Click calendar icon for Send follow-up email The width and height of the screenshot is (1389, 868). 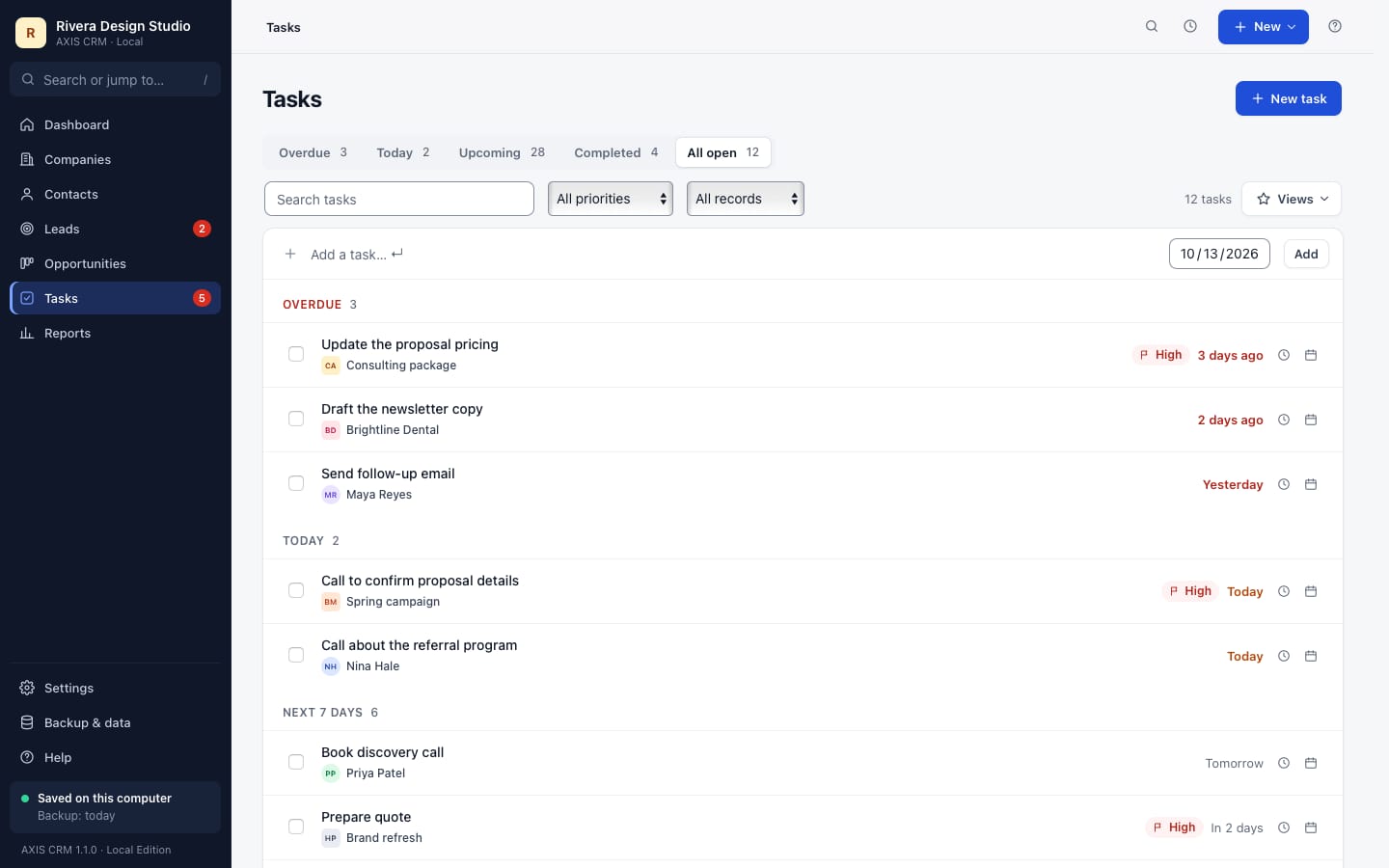(x=1311, y=484)
